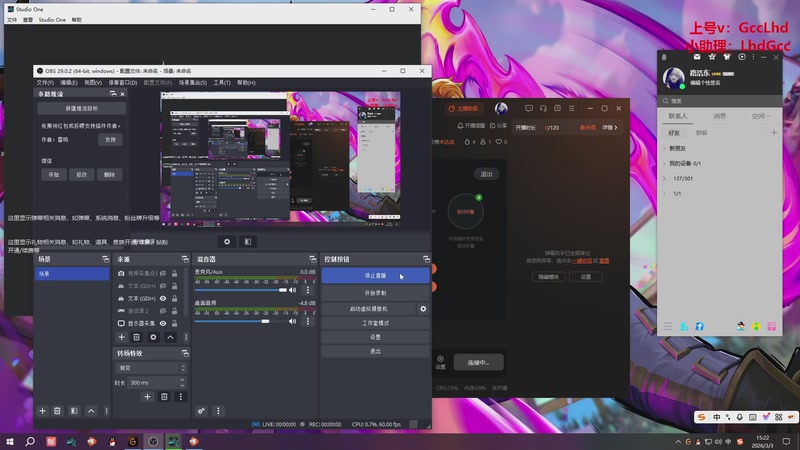This screenshot has width=800, height=450.
Task: Open properties gear below OBS preview
Action: [x=227, y=242]
